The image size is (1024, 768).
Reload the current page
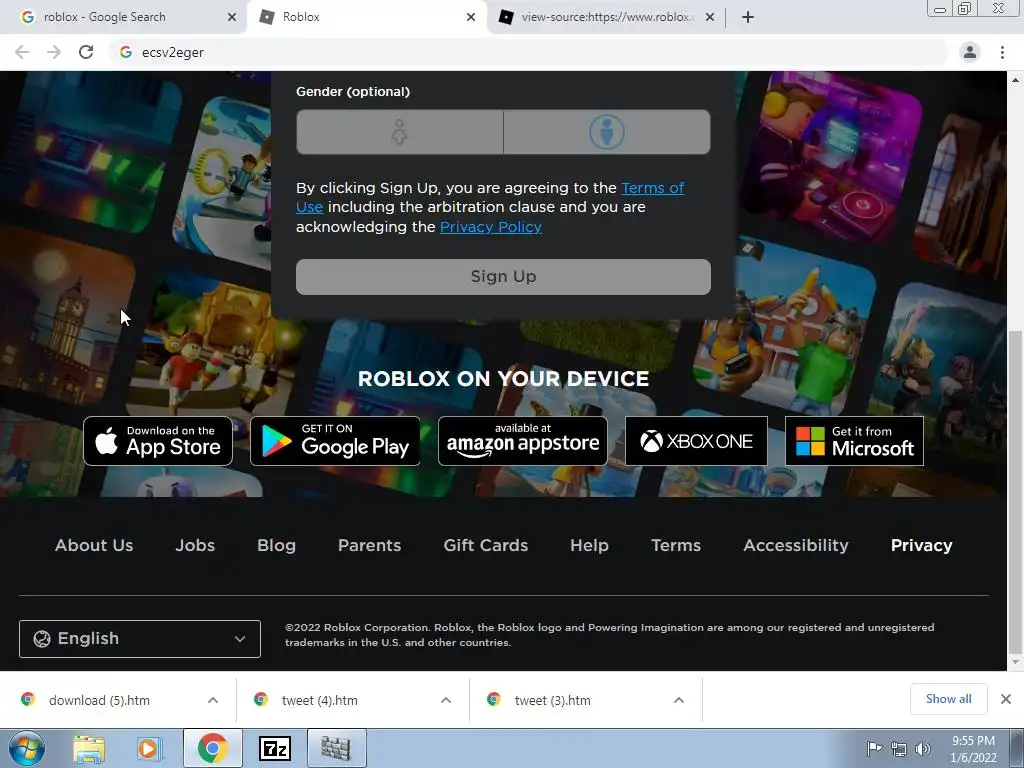86,52
